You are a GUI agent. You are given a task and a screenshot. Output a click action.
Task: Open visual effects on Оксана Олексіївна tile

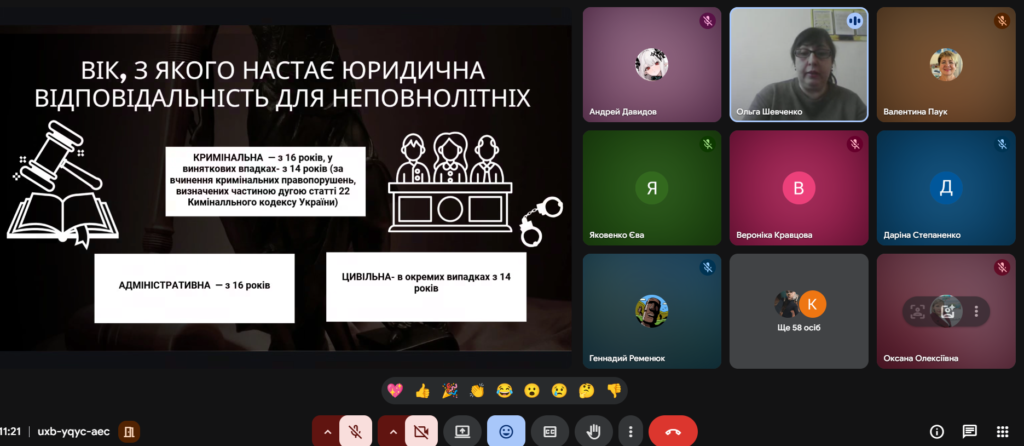[x=946, y=311]
